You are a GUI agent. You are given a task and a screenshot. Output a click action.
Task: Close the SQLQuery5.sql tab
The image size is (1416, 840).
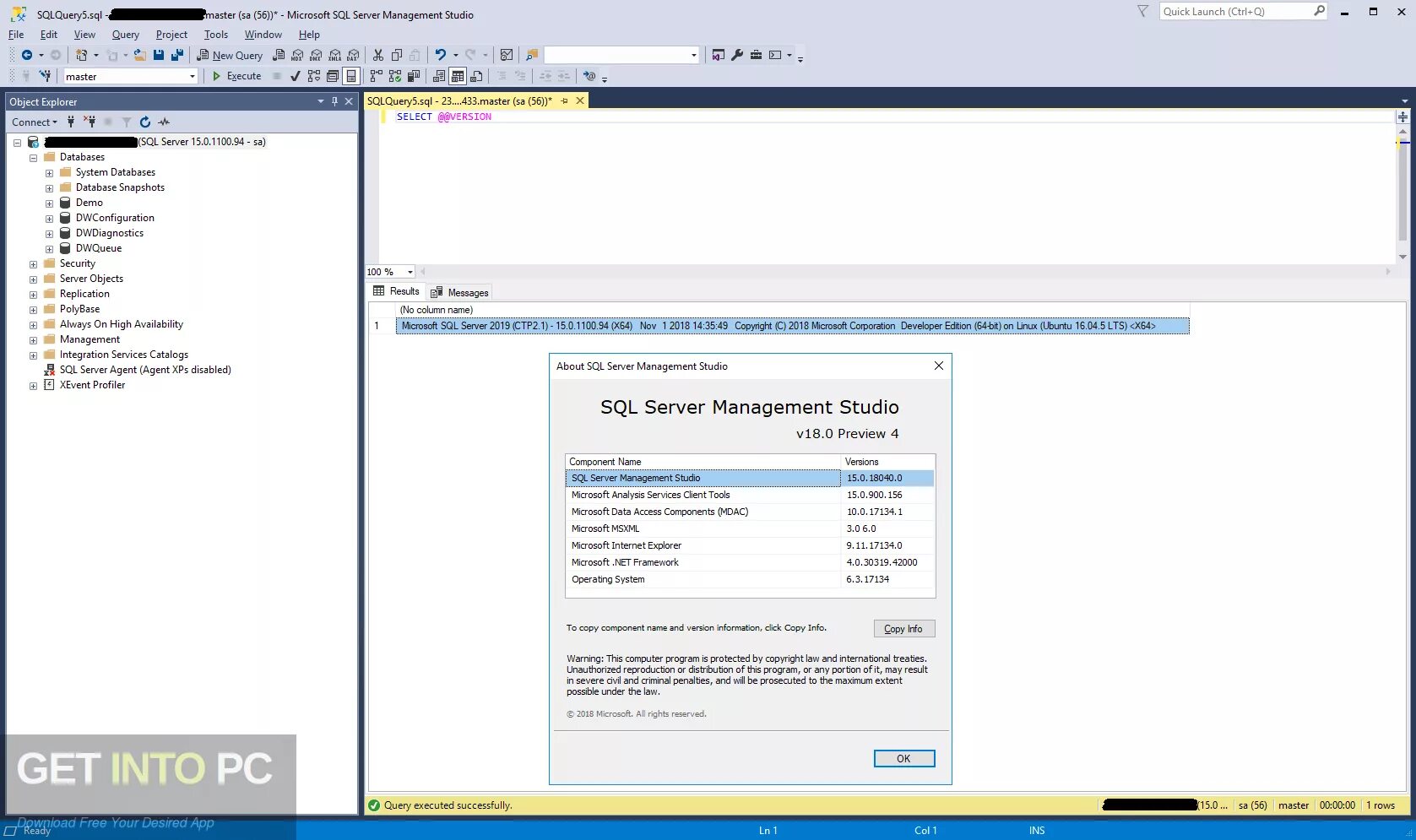[x=580, y=100]
